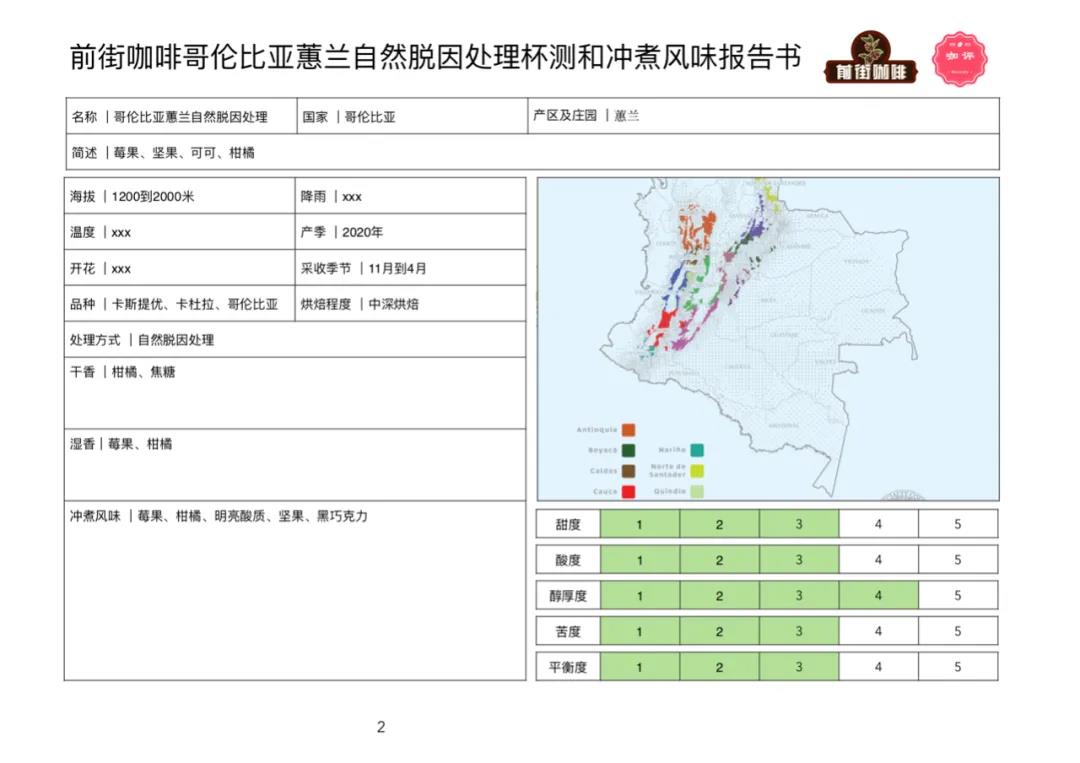Screen dimensions: 1080x763
Task: Click the 前街咖啡 brown logo icon
Action: tap(869, 59)
